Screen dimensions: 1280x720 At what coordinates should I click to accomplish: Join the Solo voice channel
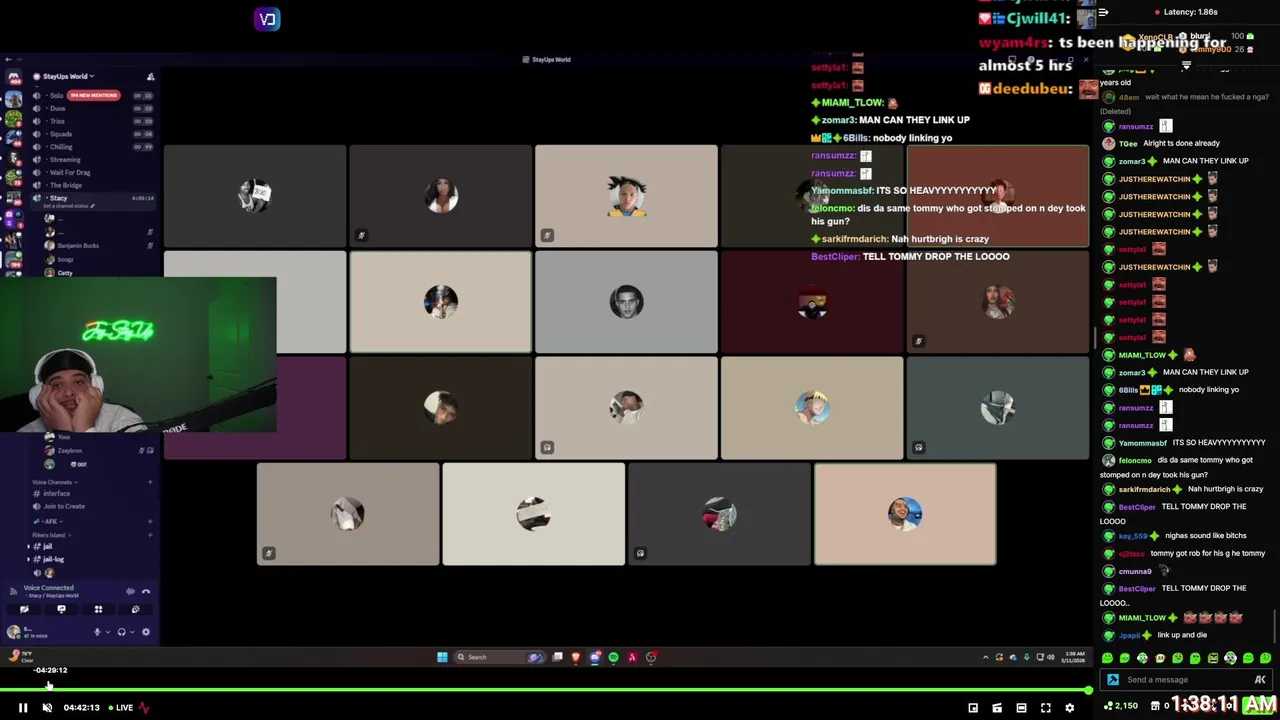[x=57, y=95]
